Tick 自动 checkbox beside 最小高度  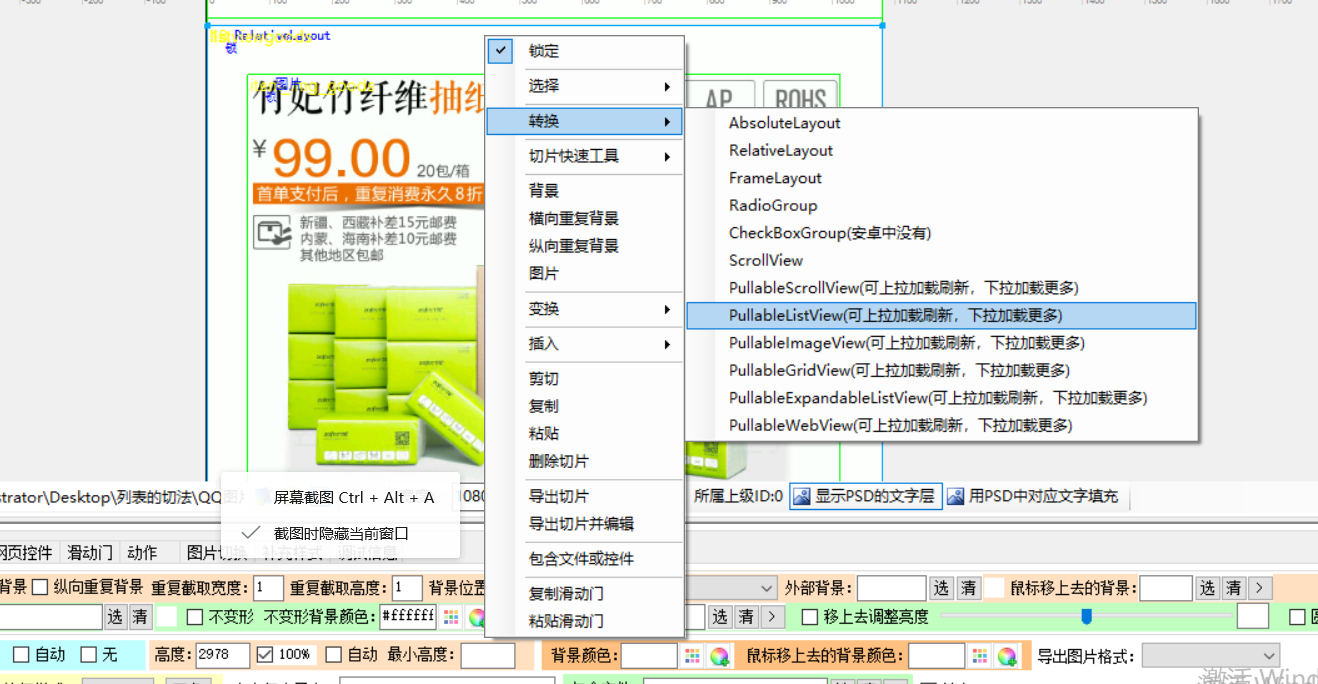(x=335, y=656)
